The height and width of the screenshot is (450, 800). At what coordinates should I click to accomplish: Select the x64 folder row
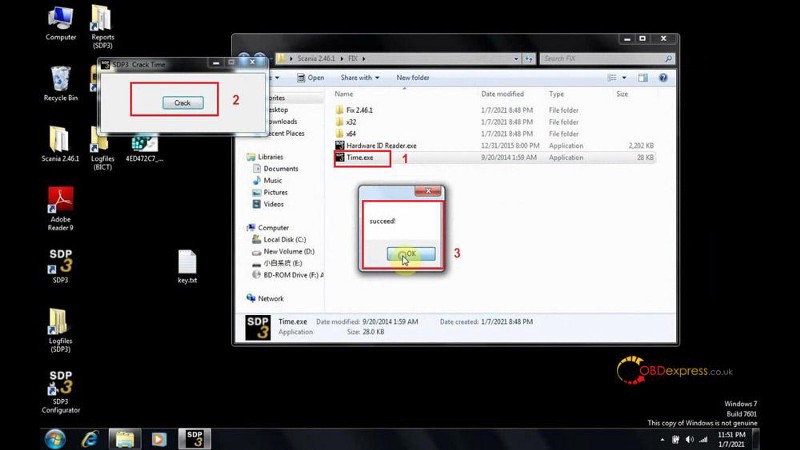click(495, 134)
